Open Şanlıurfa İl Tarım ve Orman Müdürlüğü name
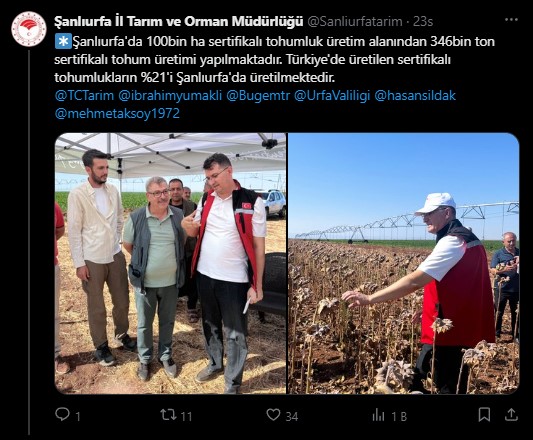The width and height of the screenshot is (533, 440). tap(178, 21)
